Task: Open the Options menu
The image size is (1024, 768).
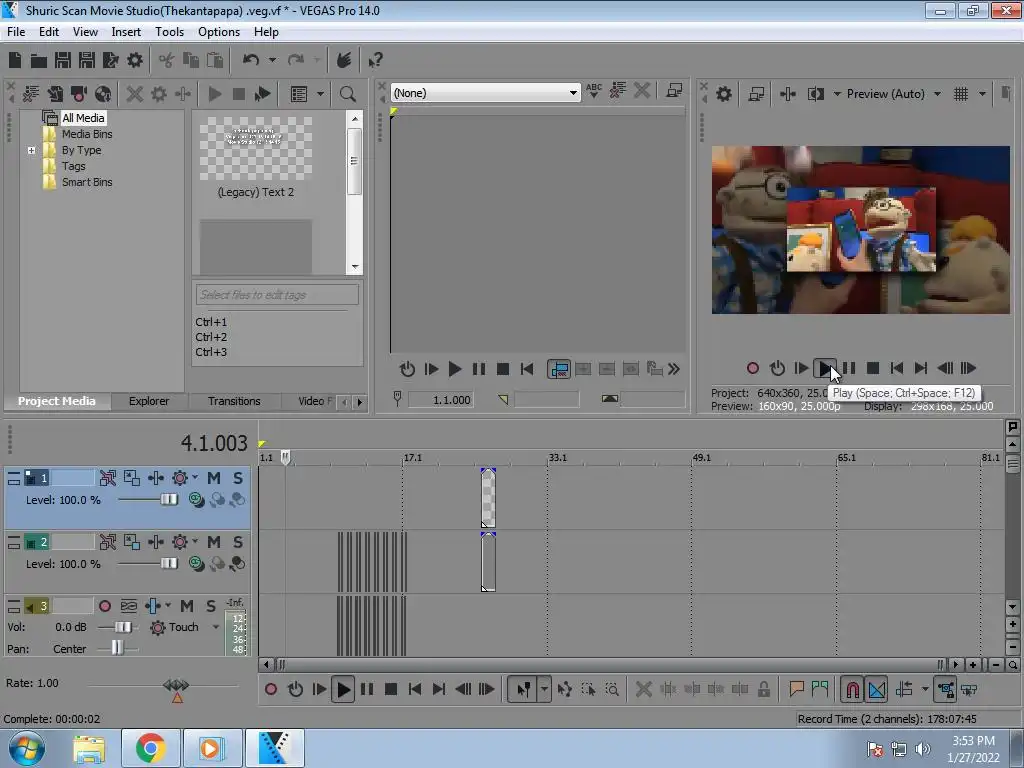Action: (x=219, y=31)
